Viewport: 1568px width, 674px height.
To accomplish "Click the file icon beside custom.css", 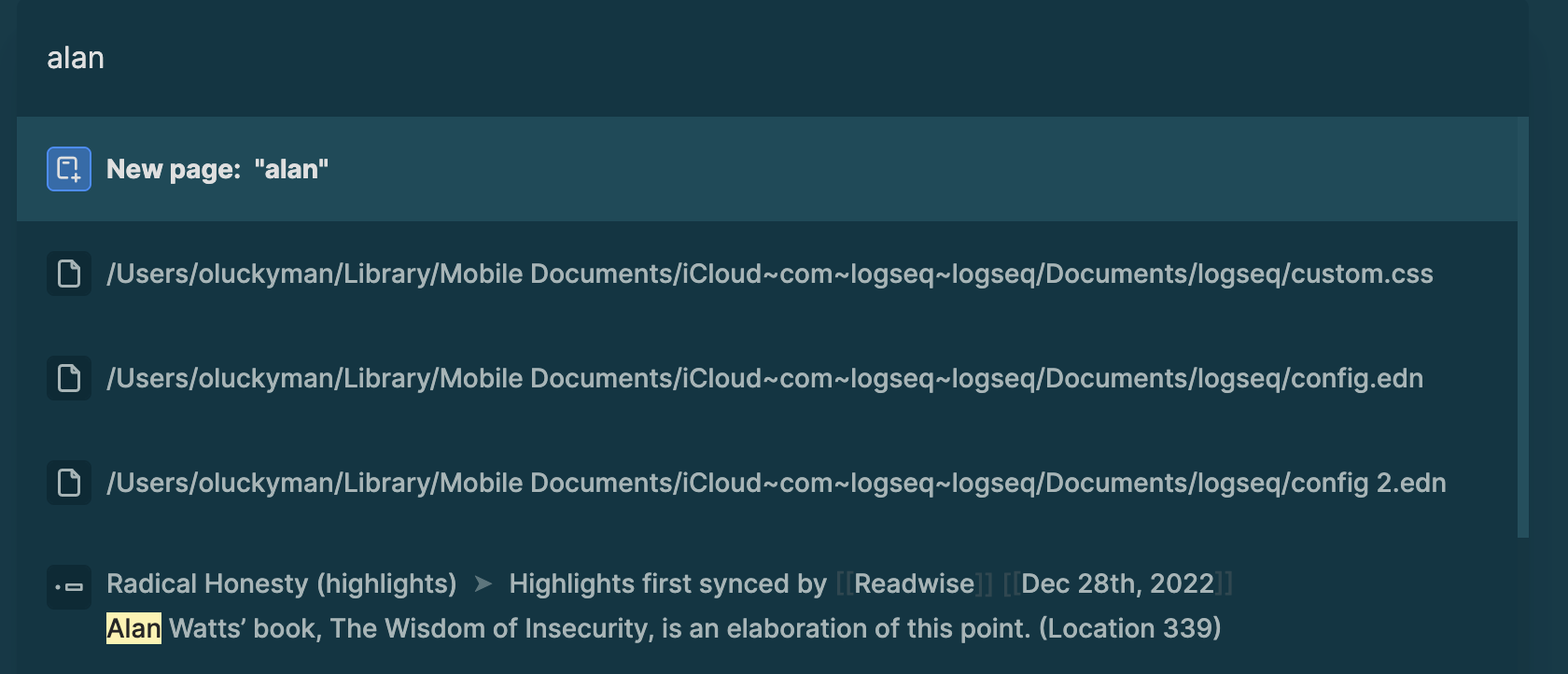I will click(x=68, y=274).
